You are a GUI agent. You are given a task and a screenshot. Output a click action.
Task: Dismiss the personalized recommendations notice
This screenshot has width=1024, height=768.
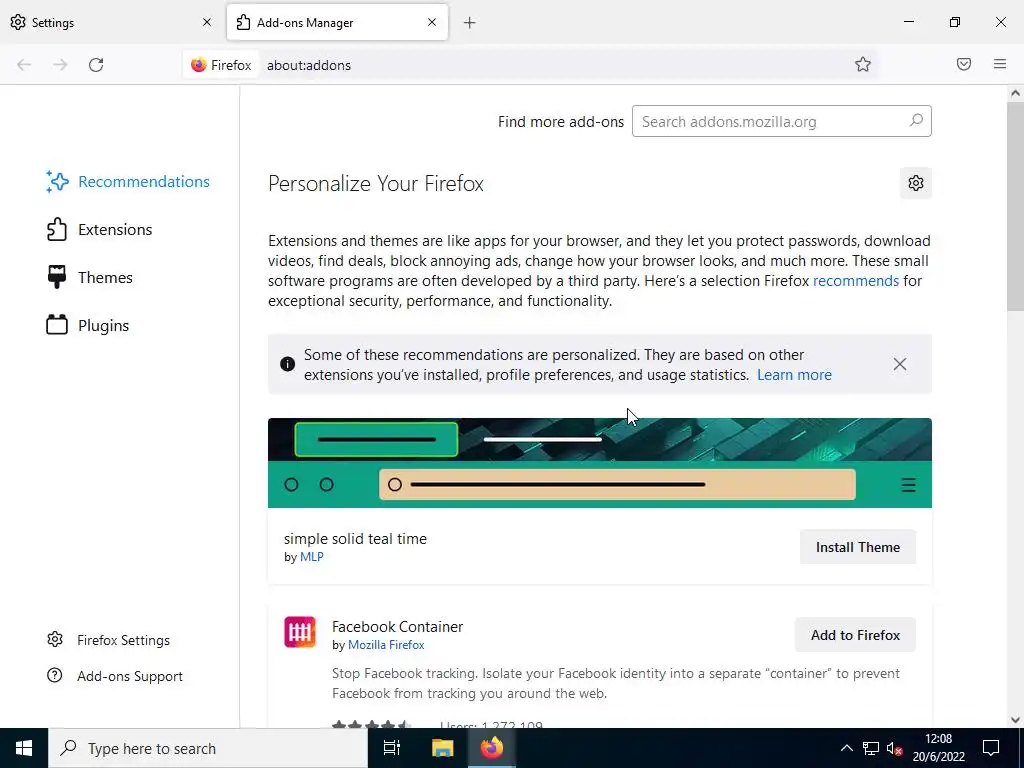coord(900,364)
